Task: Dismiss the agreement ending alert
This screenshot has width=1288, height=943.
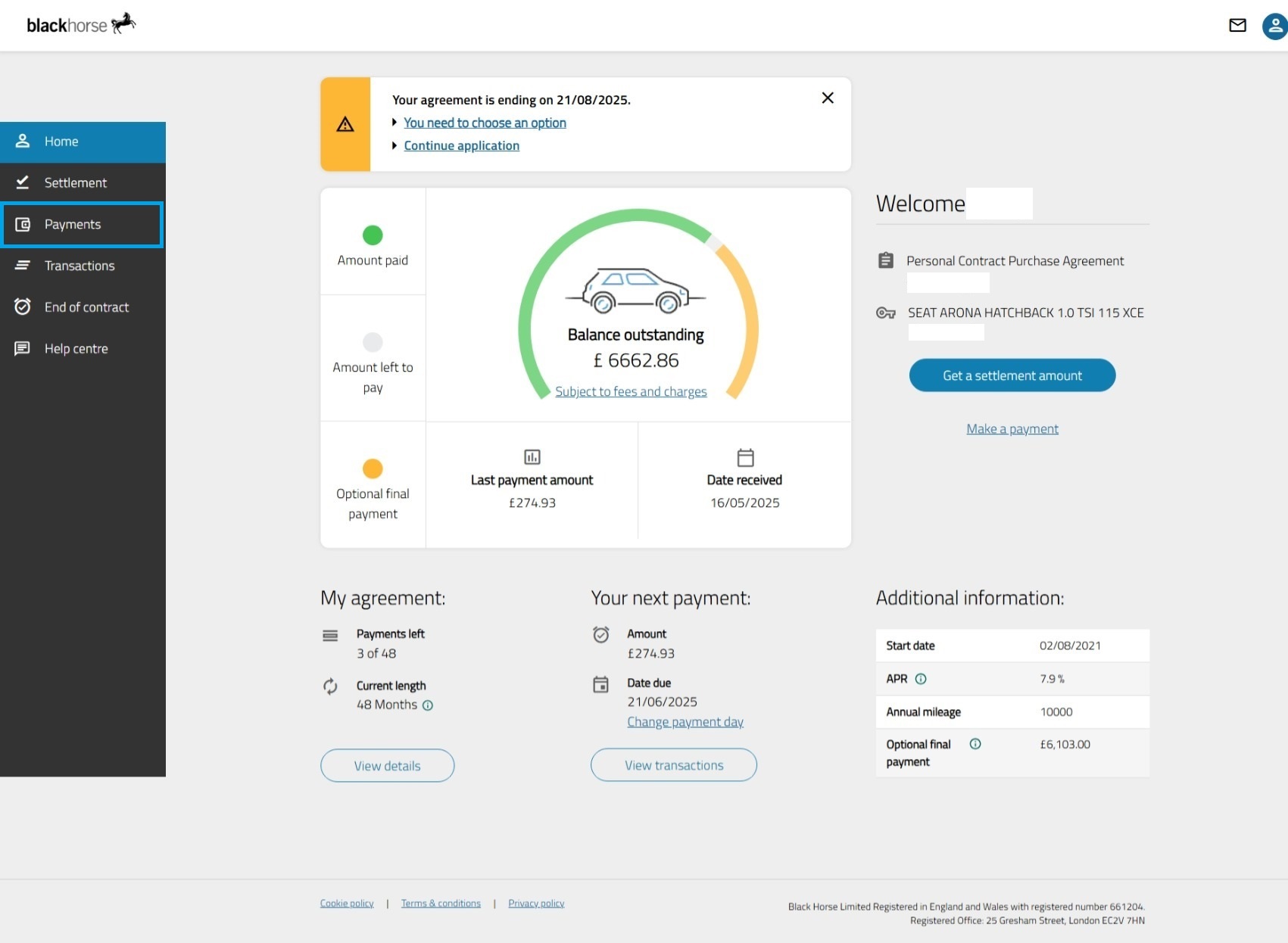Action: pyautogui.click(x=828, y=98)
